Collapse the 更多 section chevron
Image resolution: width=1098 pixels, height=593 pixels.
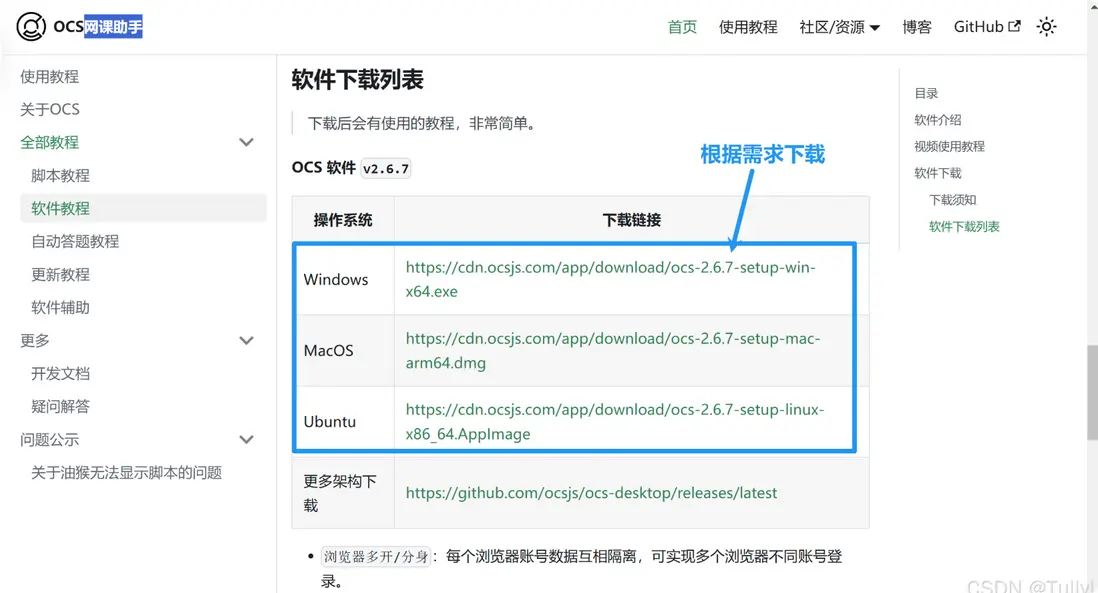pyautogui.click(x=246, y=340)
